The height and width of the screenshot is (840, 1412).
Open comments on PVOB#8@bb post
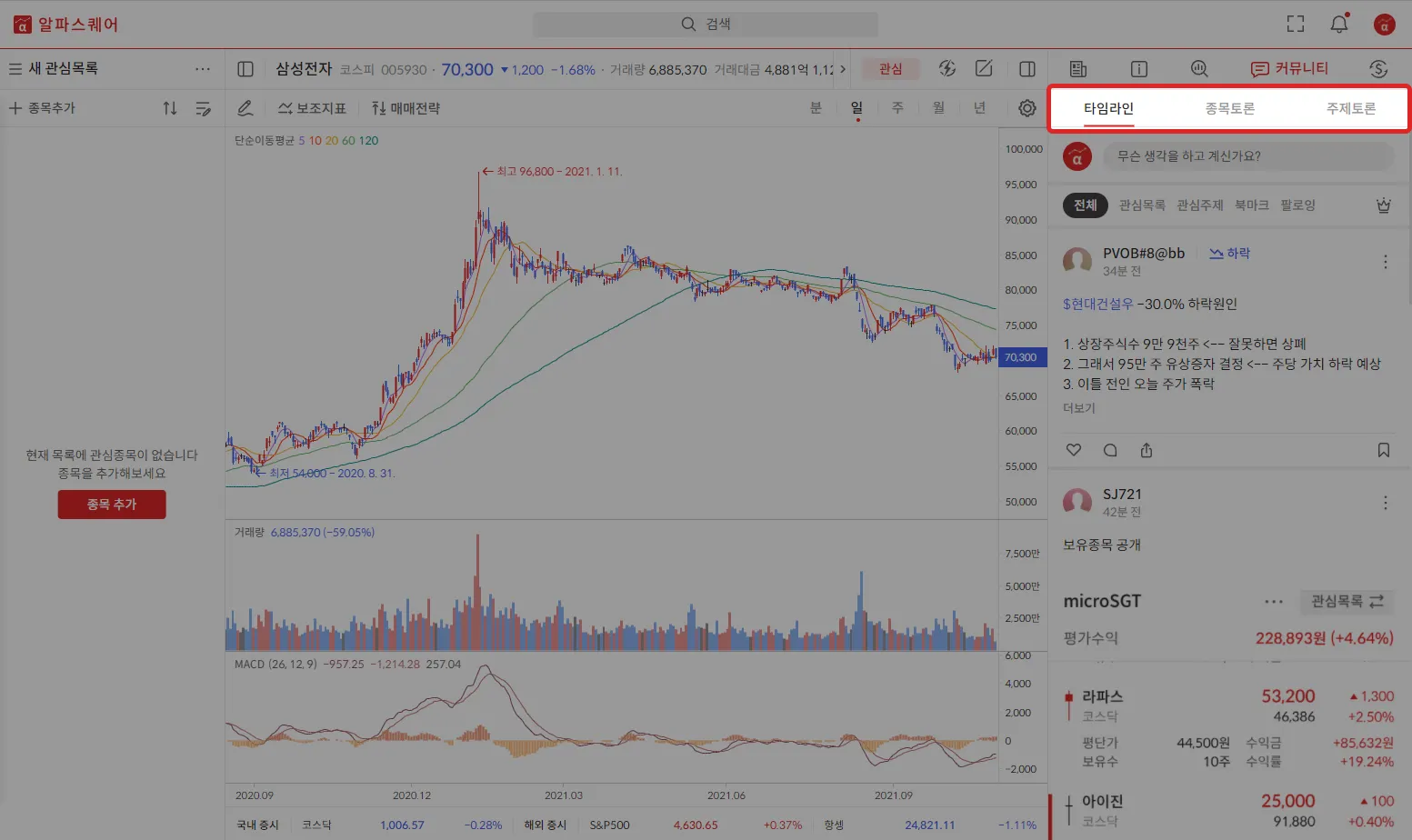point(1110,450)
